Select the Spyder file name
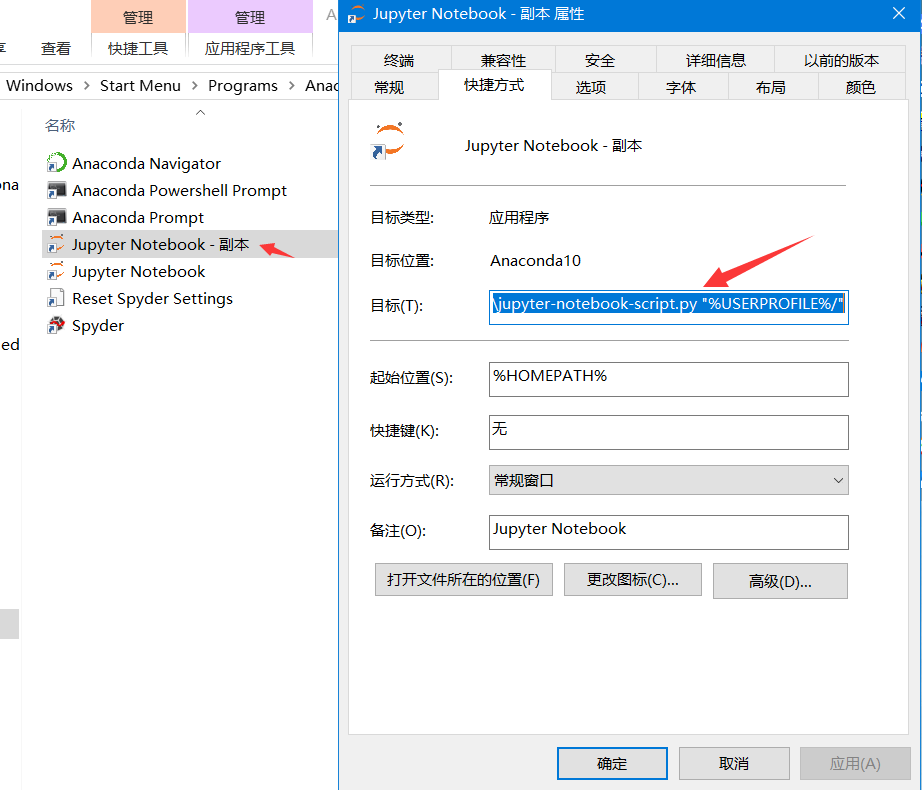 pos(98,326)
